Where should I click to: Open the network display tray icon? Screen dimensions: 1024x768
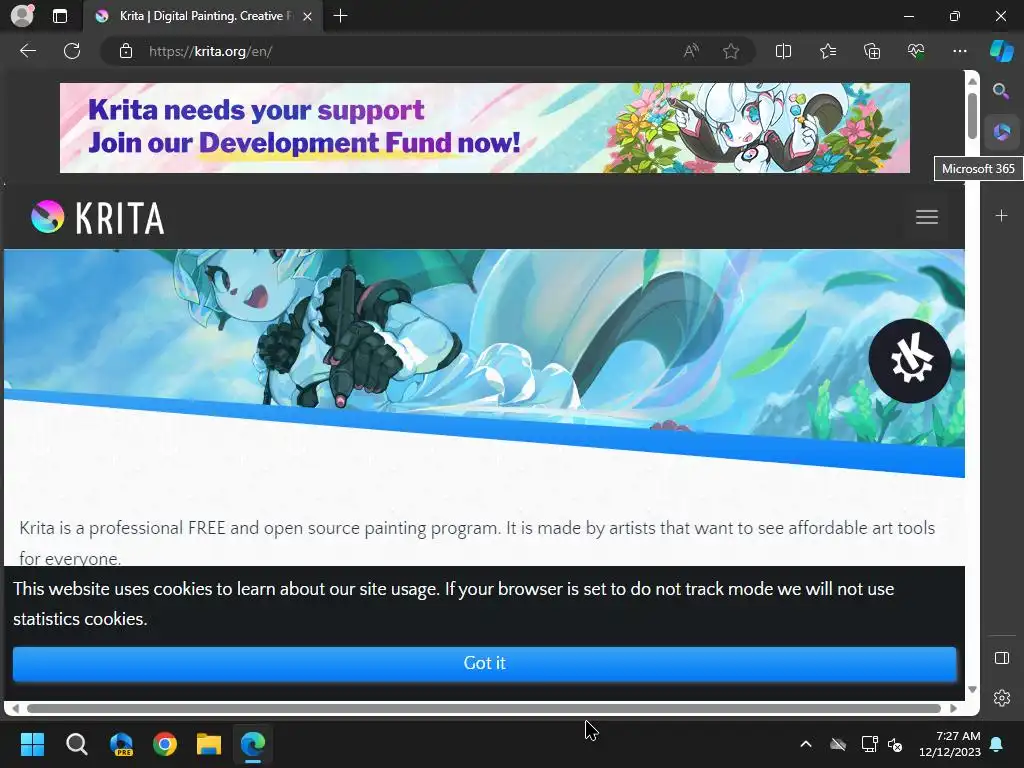869,744
